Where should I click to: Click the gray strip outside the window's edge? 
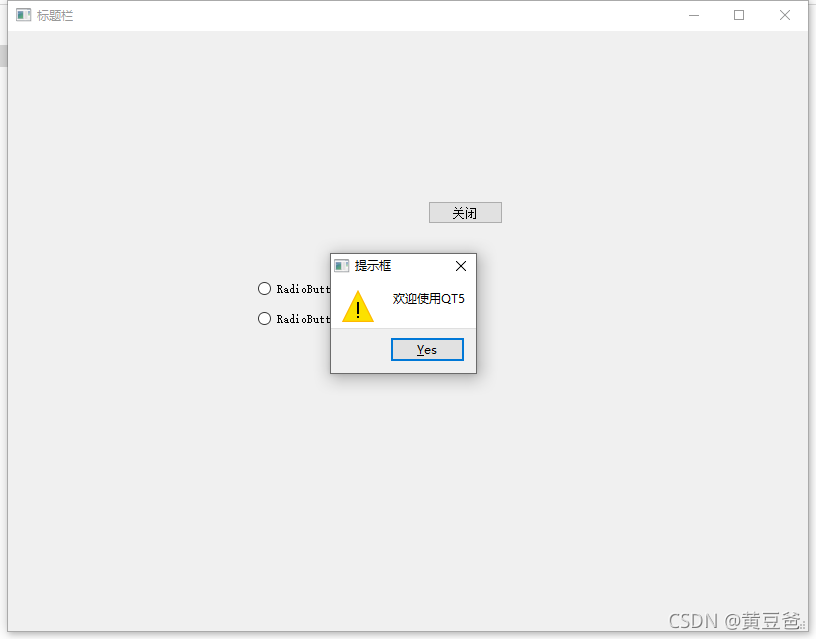click(3, 56)
